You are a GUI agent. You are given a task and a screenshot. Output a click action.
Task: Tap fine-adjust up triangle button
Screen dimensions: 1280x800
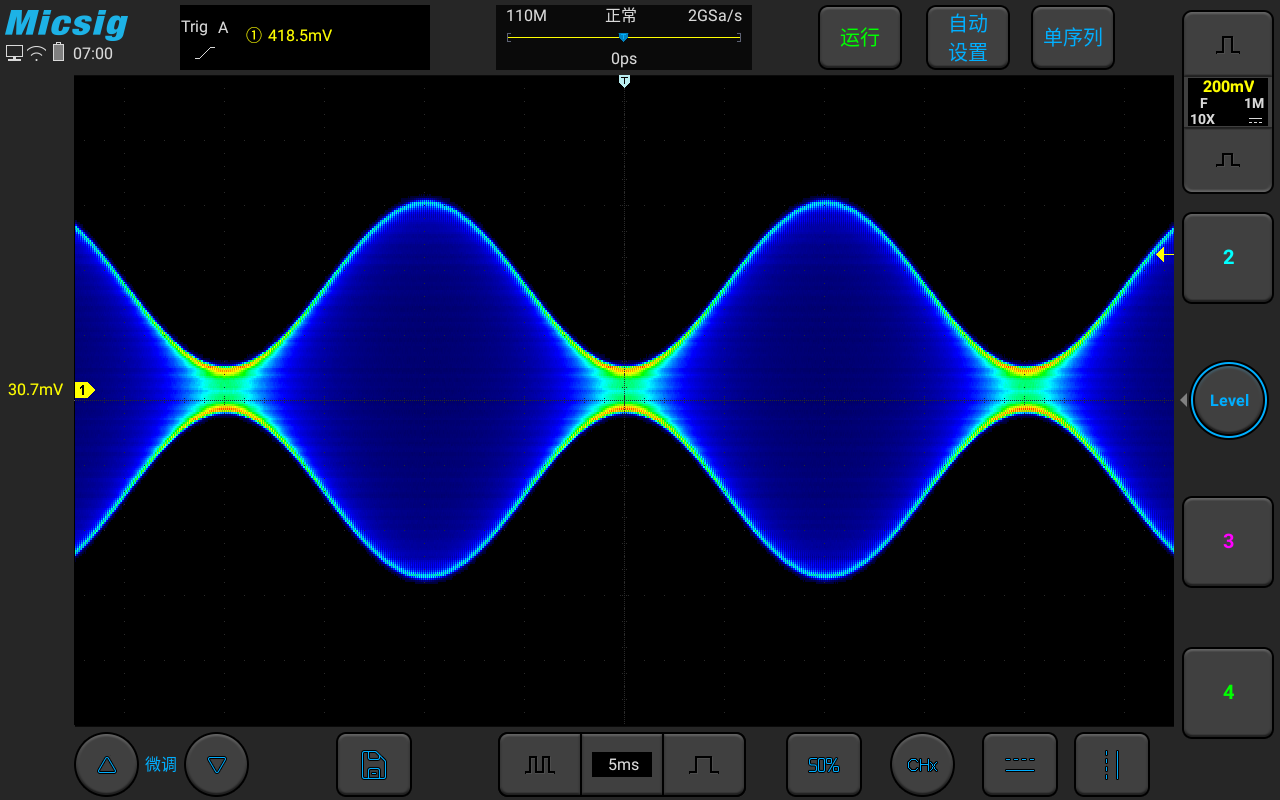[x=107, y=765]
